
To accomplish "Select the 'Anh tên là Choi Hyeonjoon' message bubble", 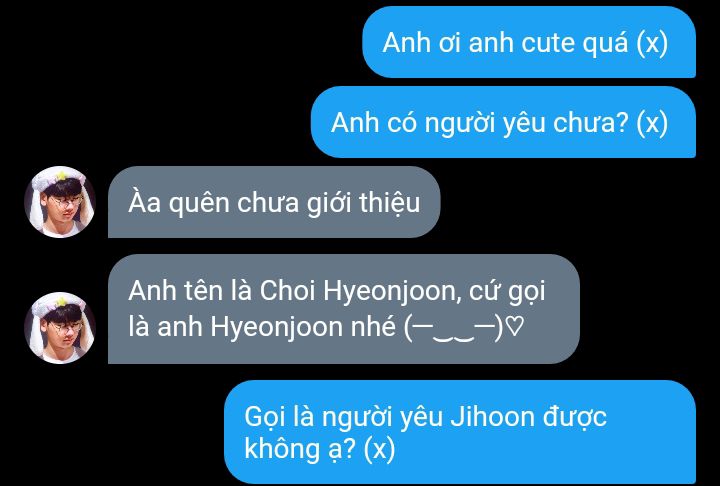I will (344, 309).
